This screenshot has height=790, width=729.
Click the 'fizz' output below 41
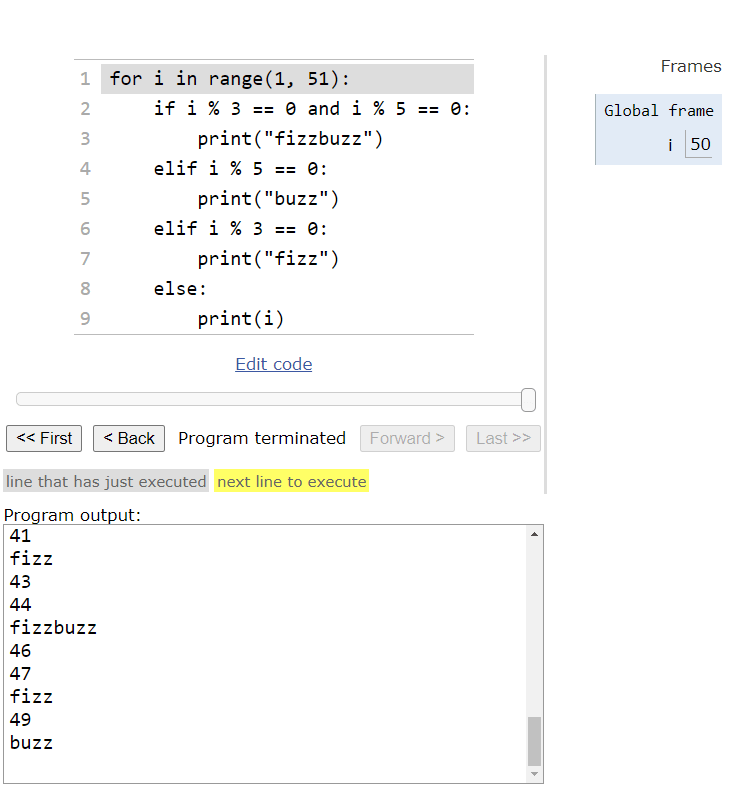tap(31, 559)
